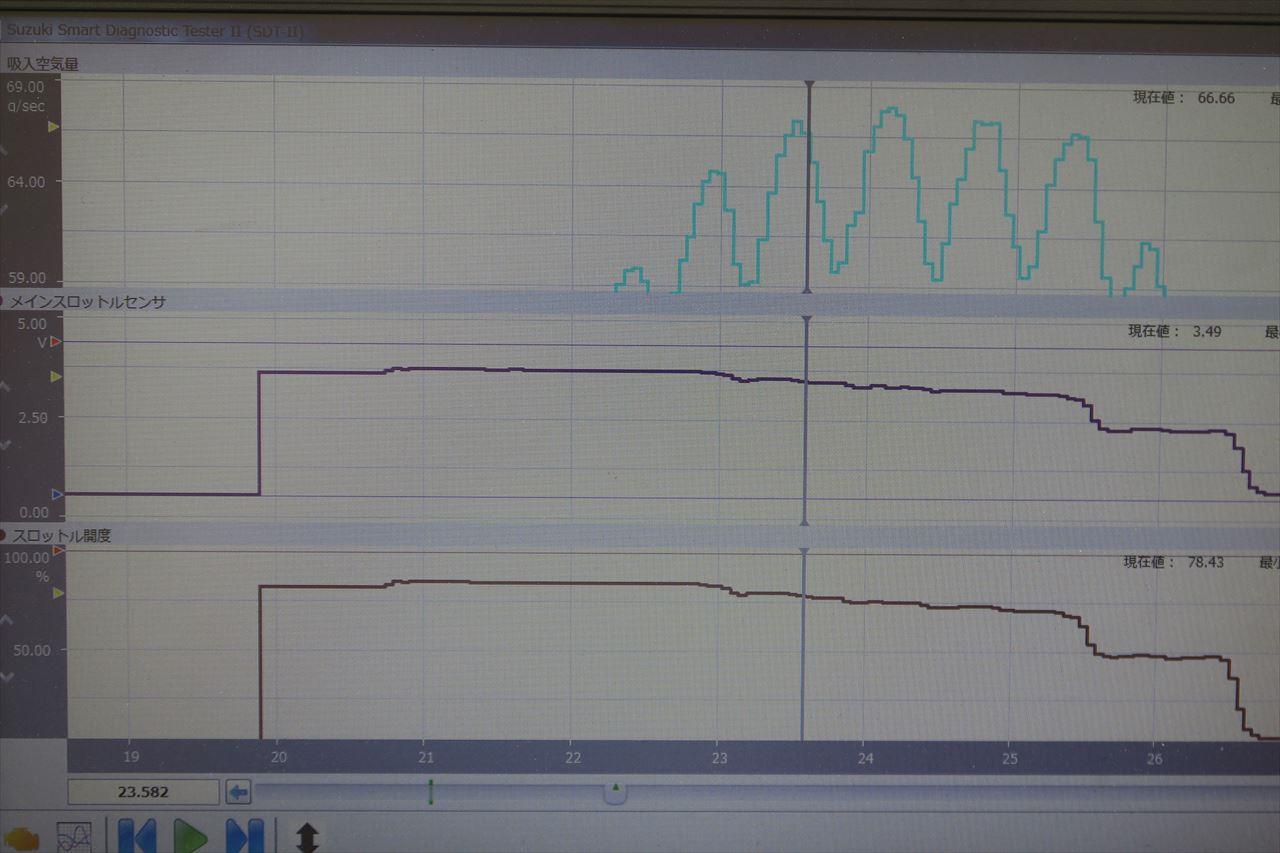1280x853 pixels.
Task: Click the blue lower-limit marker on throttle sensor axis
Action: tap(56, 494)
